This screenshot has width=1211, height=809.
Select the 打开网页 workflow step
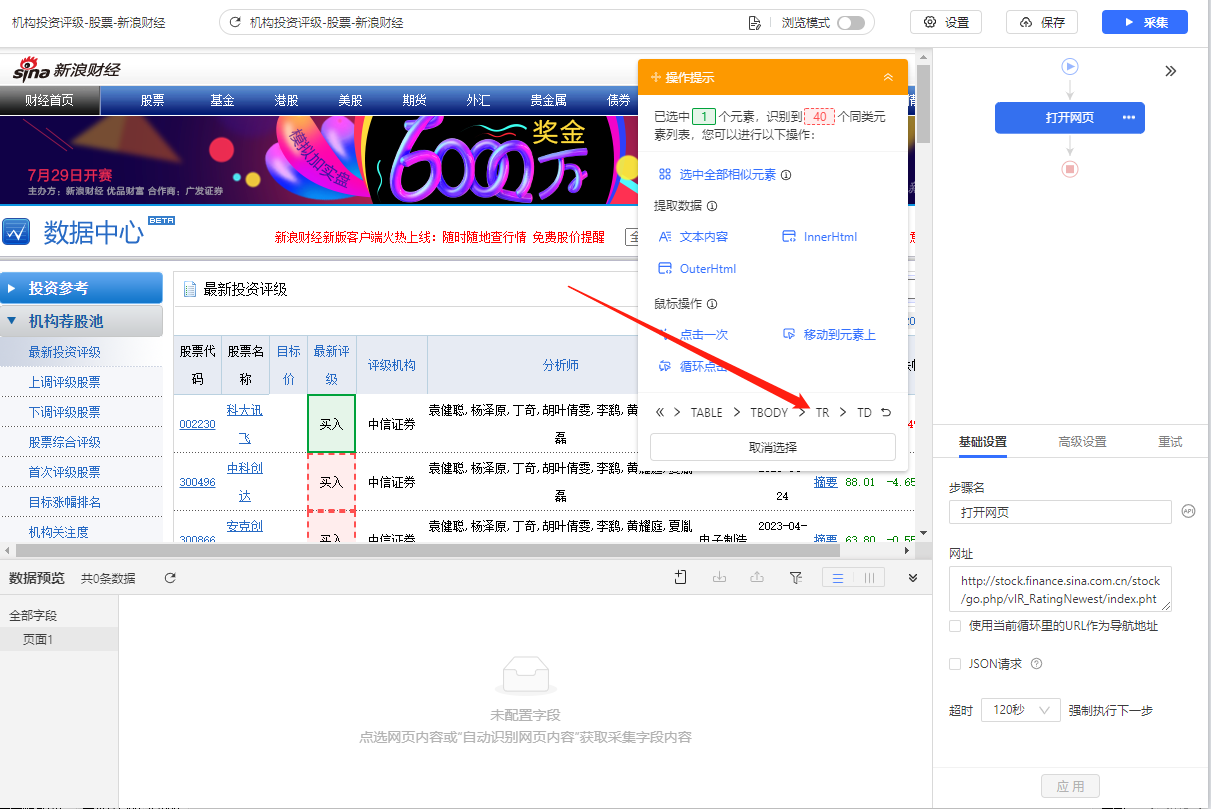coord(1070,118)
